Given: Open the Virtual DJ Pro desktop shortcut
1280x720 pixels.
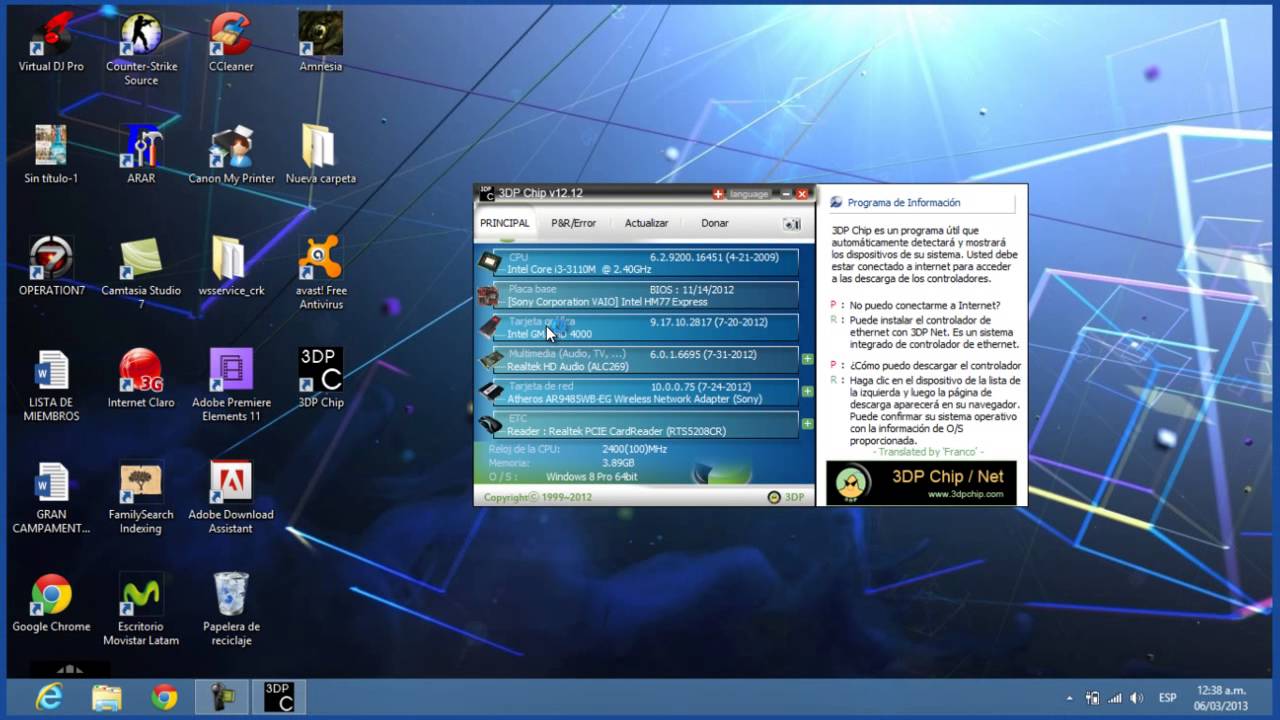Looking at the screenshot, I should point(51,43).
